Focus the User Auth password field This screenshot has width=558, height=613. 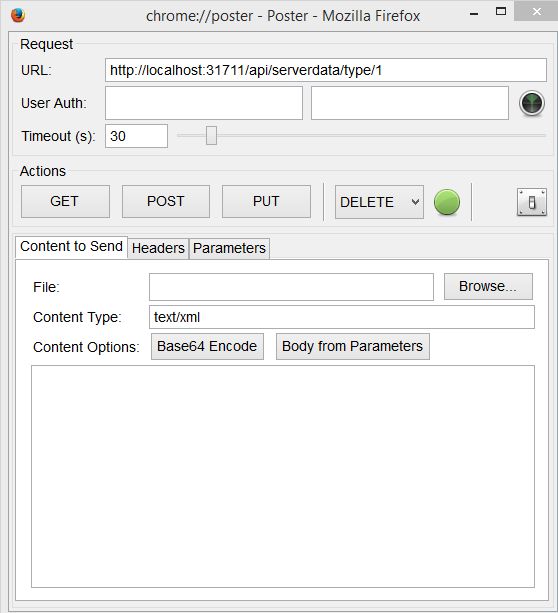tap(410, 103)
